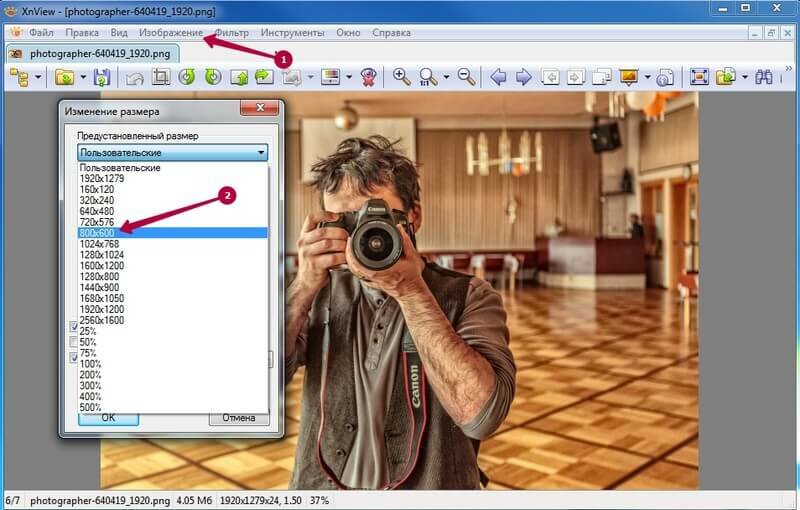Go to next image with right arrow
The width and height of the screenshot is (800, 510).
tap(523, 77)
